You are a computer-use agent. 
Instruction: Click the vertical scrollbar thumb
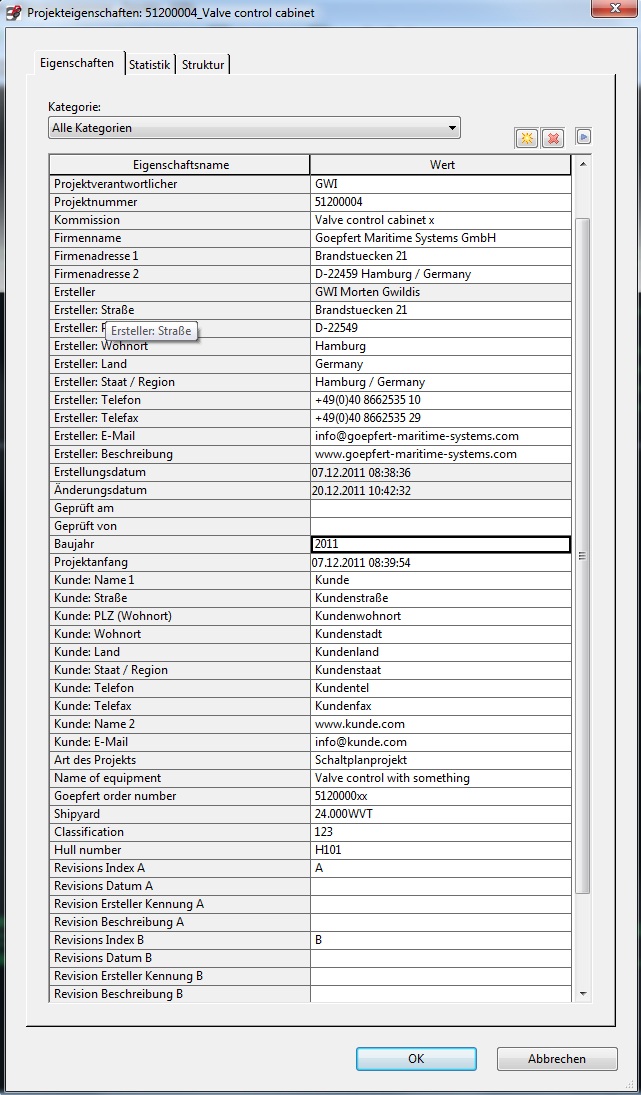583,555
